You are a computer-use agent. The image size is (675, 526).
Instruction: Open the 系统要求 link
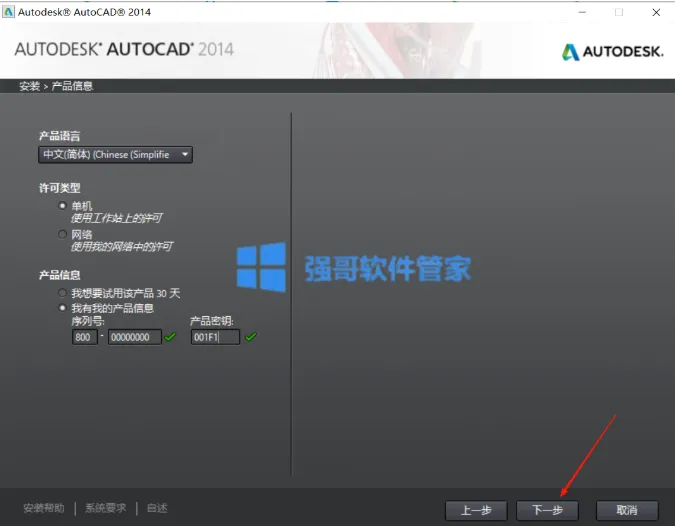pos(105,508)
